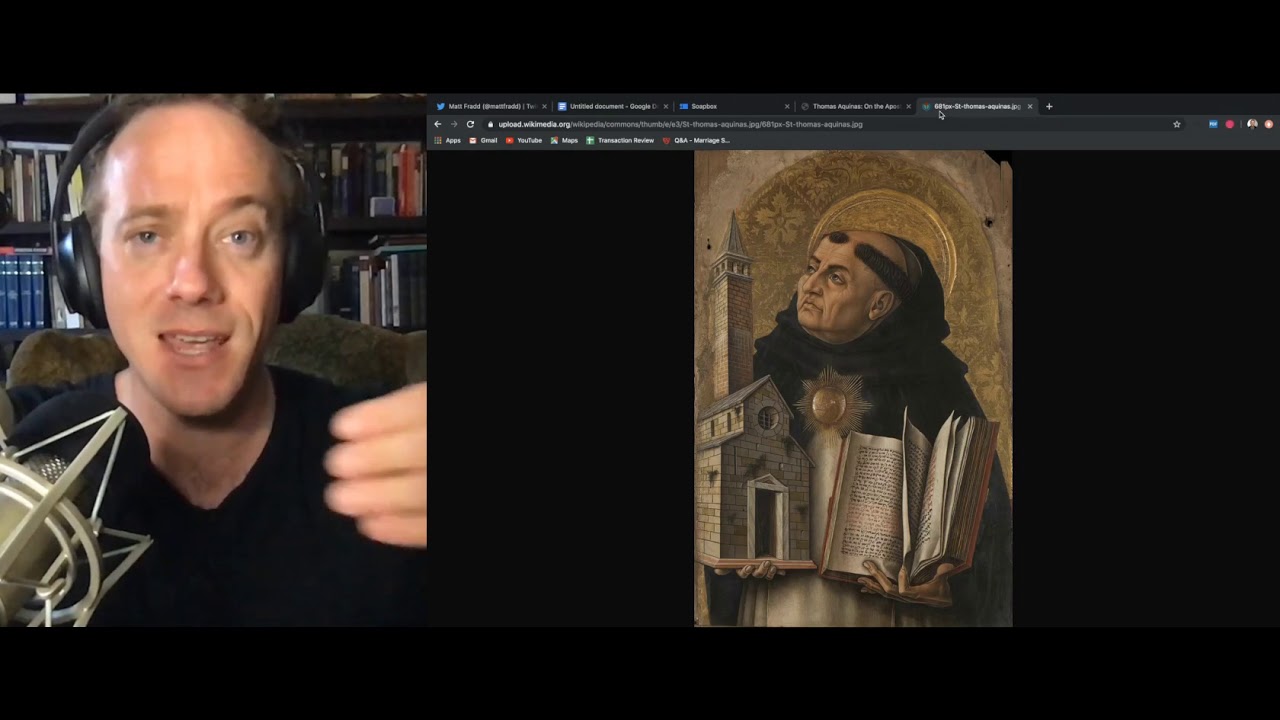Screen dimensions: 1280x720
Task: Reload the Wikimedia image page
Action: point(470,124)
